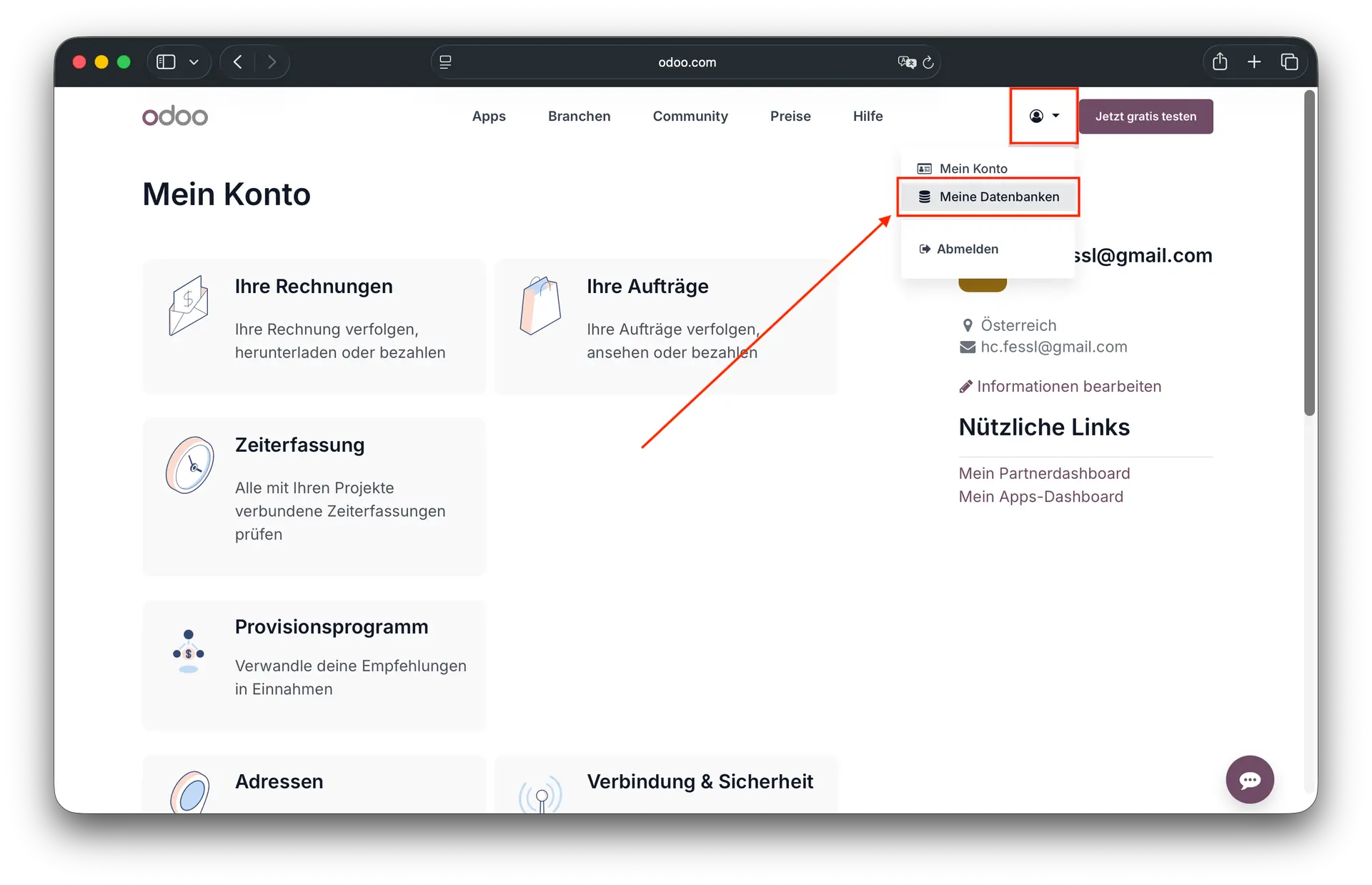Toggle the Safari sidebar
Screen dimensions: 1372x885
click(x=166, y=62)
